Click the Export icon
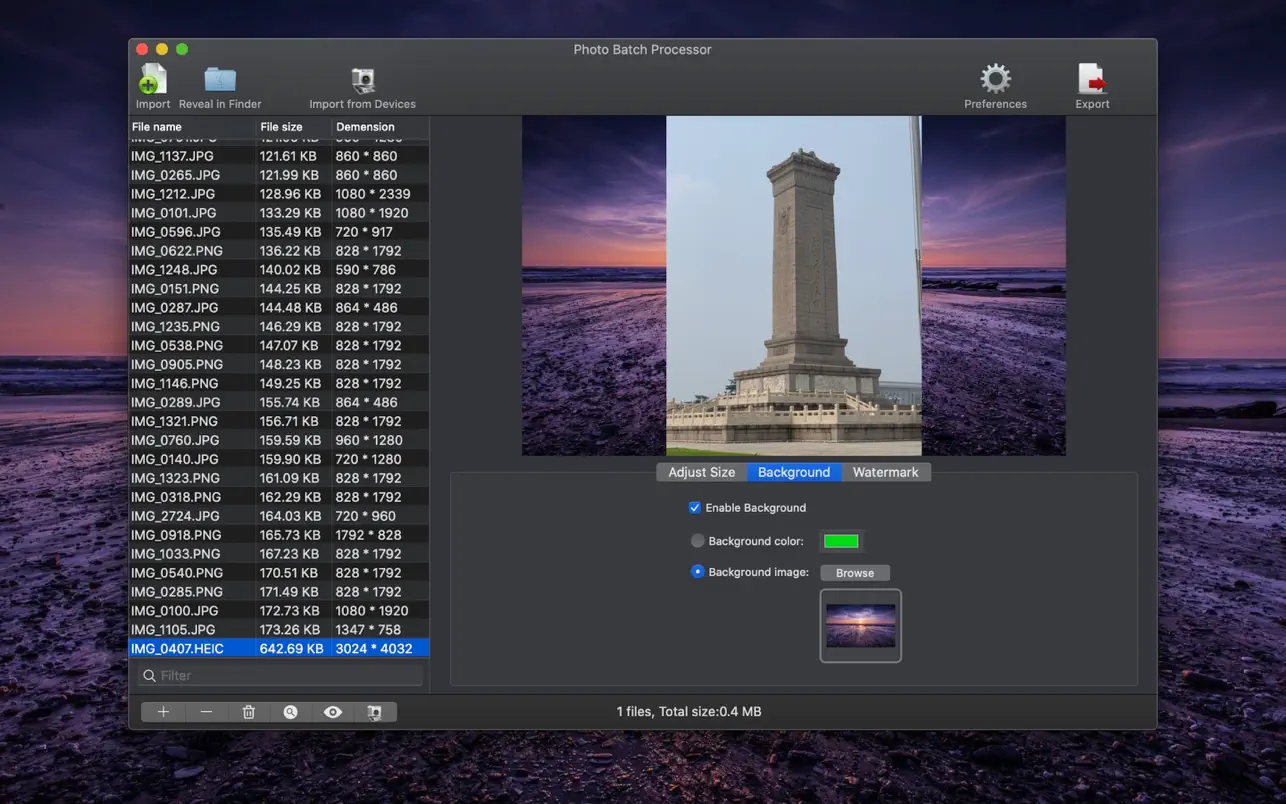The height and width of the screenshot is (804, 1286). [1092, 80]
